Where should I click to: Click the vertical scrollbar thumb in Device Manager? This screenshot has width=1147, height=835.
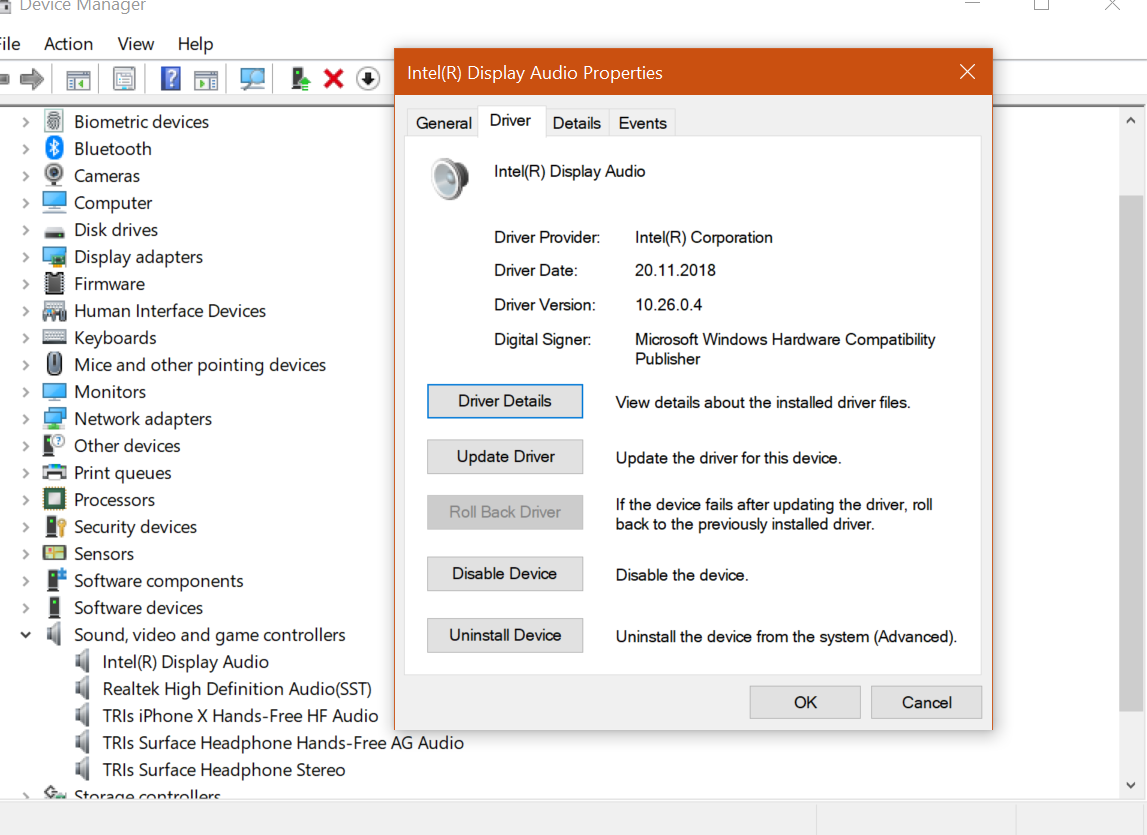pos(1131,452)
